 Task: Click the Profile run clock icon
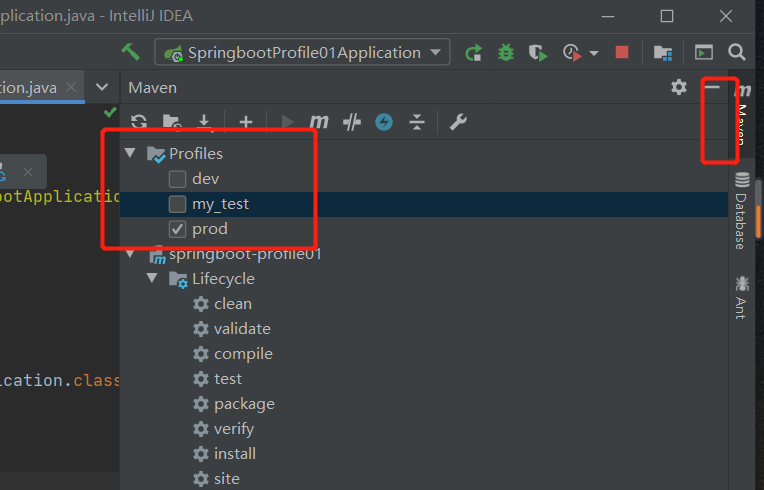coord(572,52)
